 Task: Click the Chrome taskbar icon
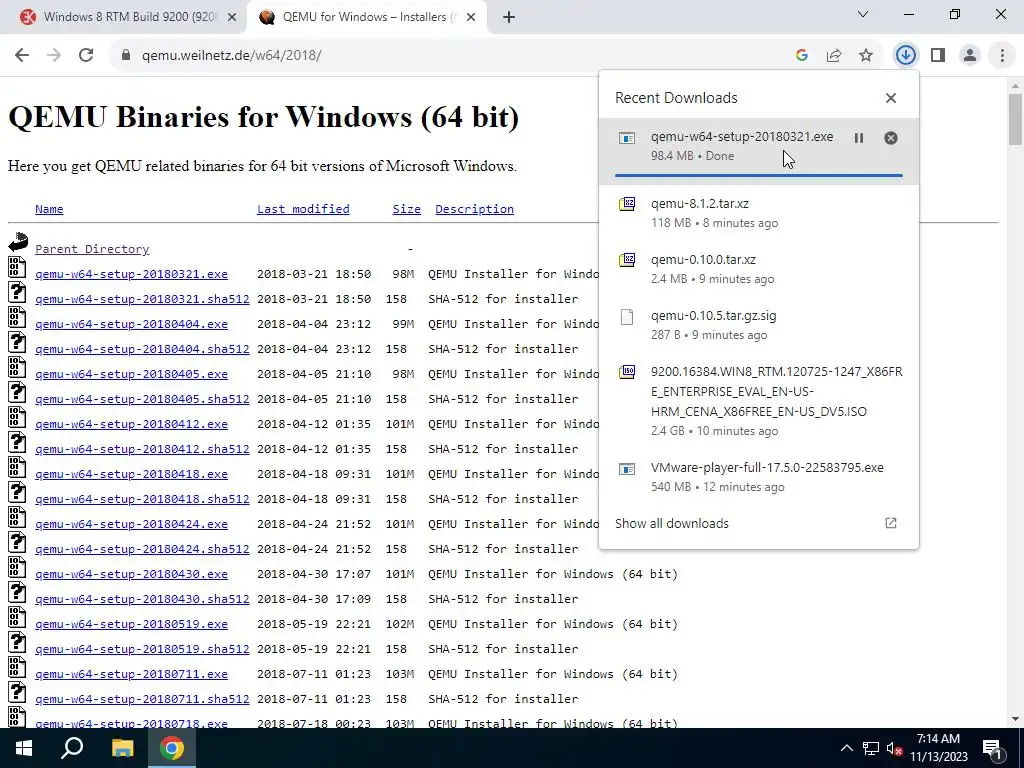172,748
